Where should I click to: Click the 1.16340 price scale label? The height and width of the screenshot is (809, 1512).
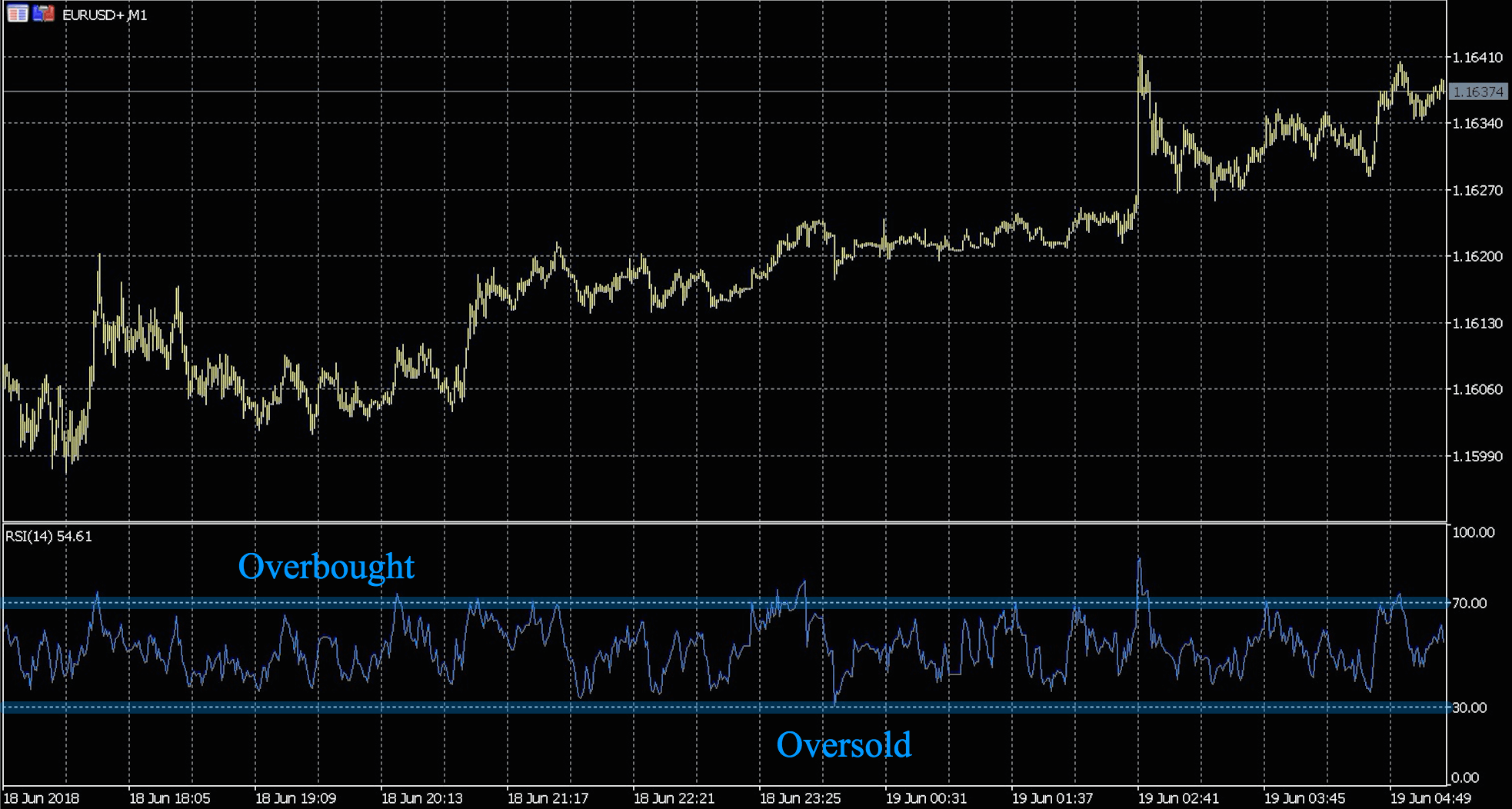[1477, 124]
